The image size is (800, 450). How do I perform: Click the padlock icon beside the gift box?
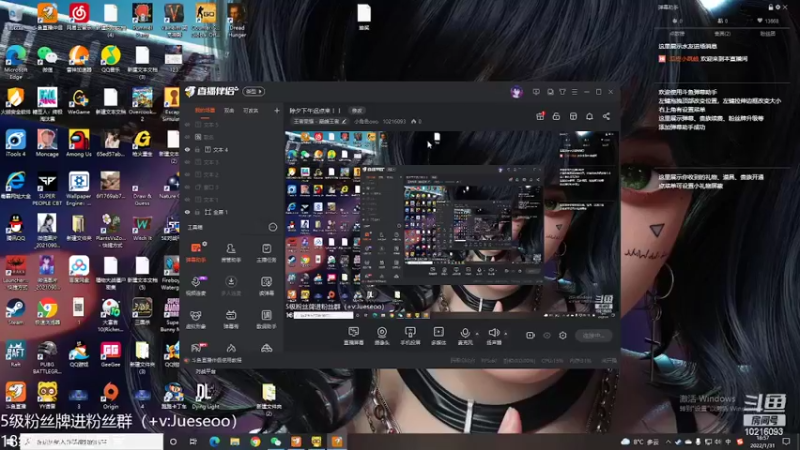pos(556,116)
